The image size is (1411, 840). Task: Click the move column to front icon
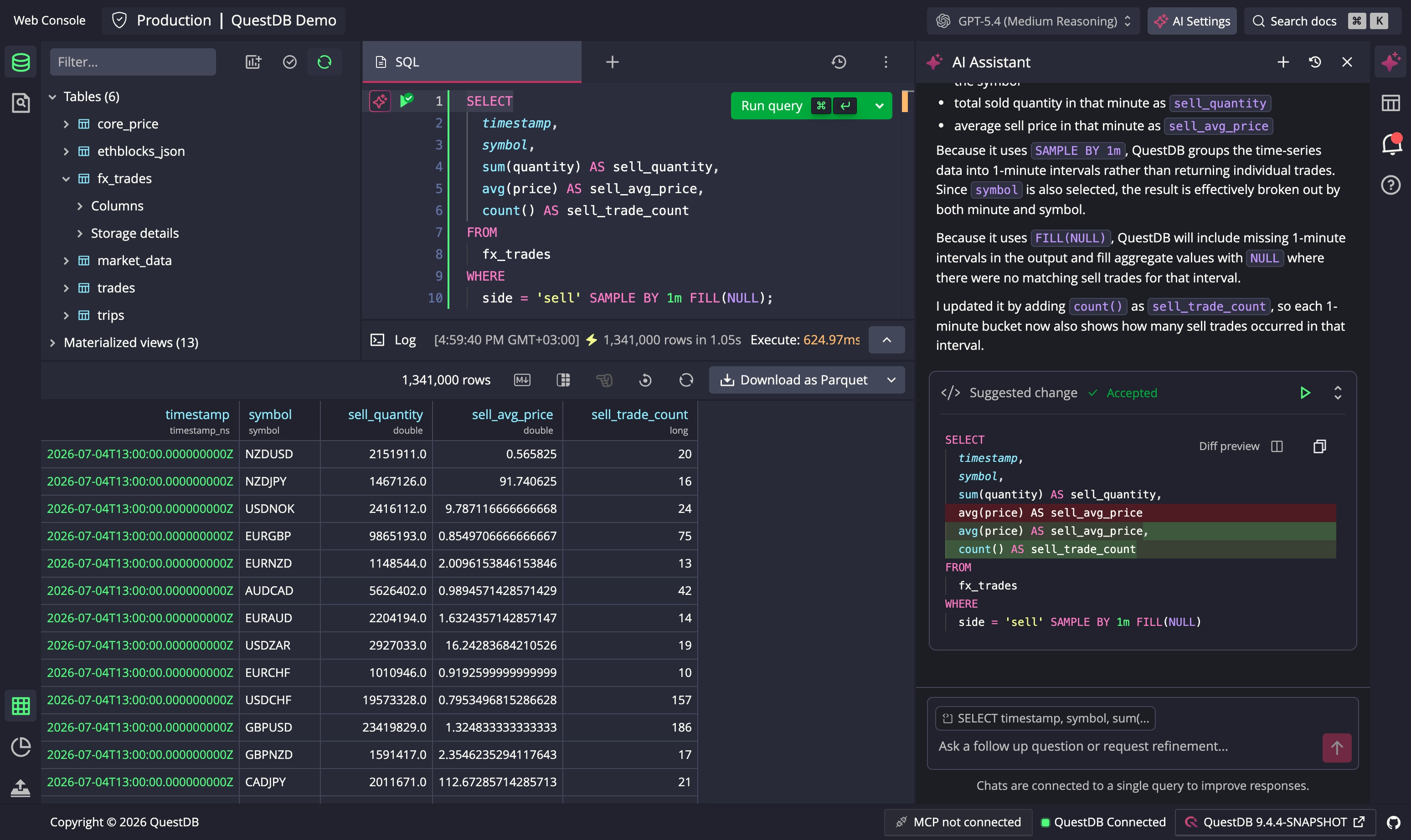tap(604, 380)
